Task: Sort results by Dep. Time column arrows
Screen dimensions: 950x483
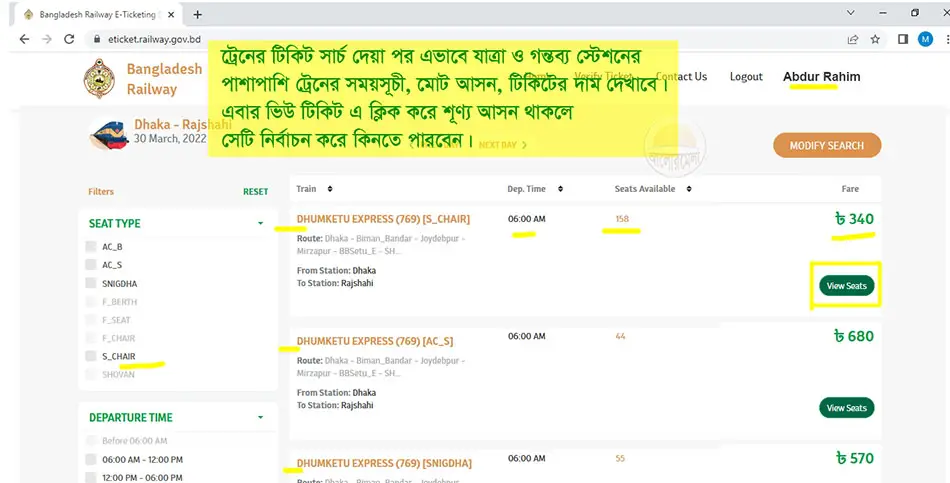Action: [560, 189]
